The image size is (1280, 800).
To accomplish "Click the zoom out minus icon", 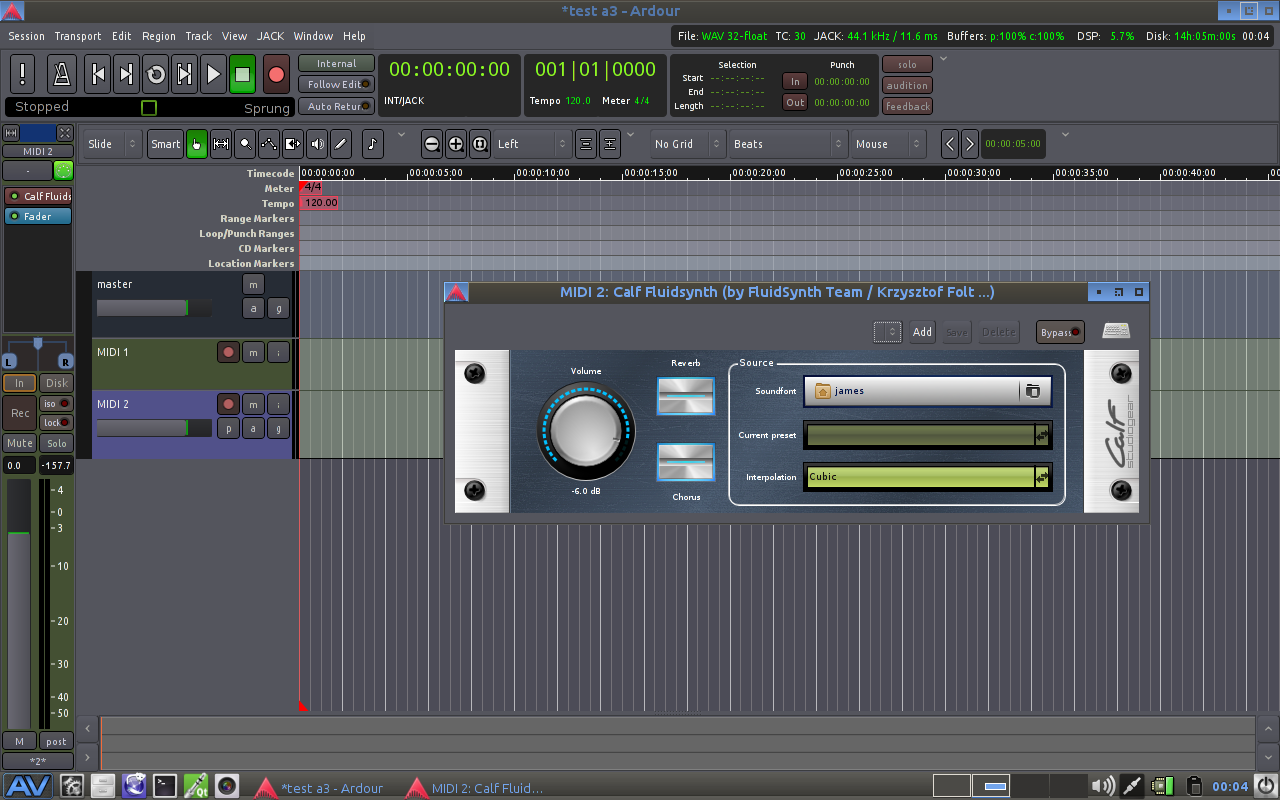I will click(x=431, y=144).
